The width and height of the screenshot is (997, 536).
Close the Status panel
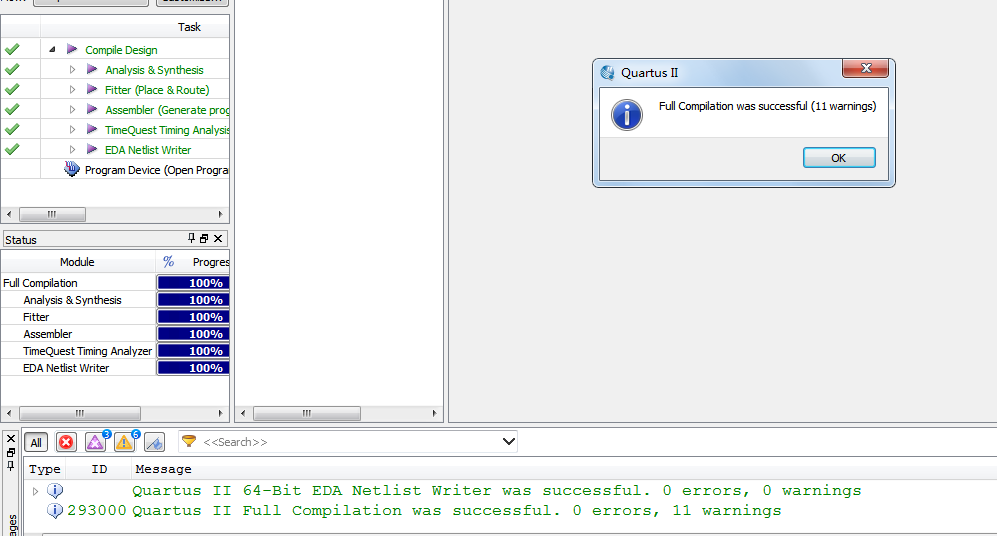point(218,238)
